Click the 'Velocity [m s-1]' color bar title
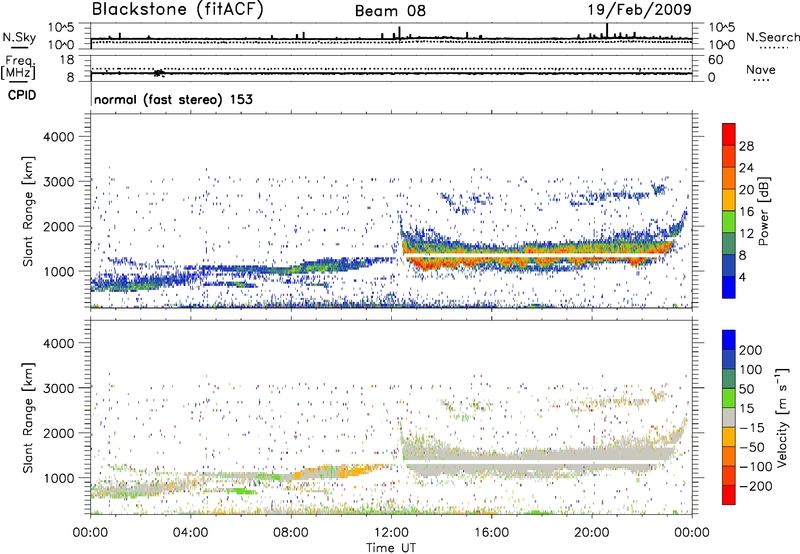 [x=781, y=417]
